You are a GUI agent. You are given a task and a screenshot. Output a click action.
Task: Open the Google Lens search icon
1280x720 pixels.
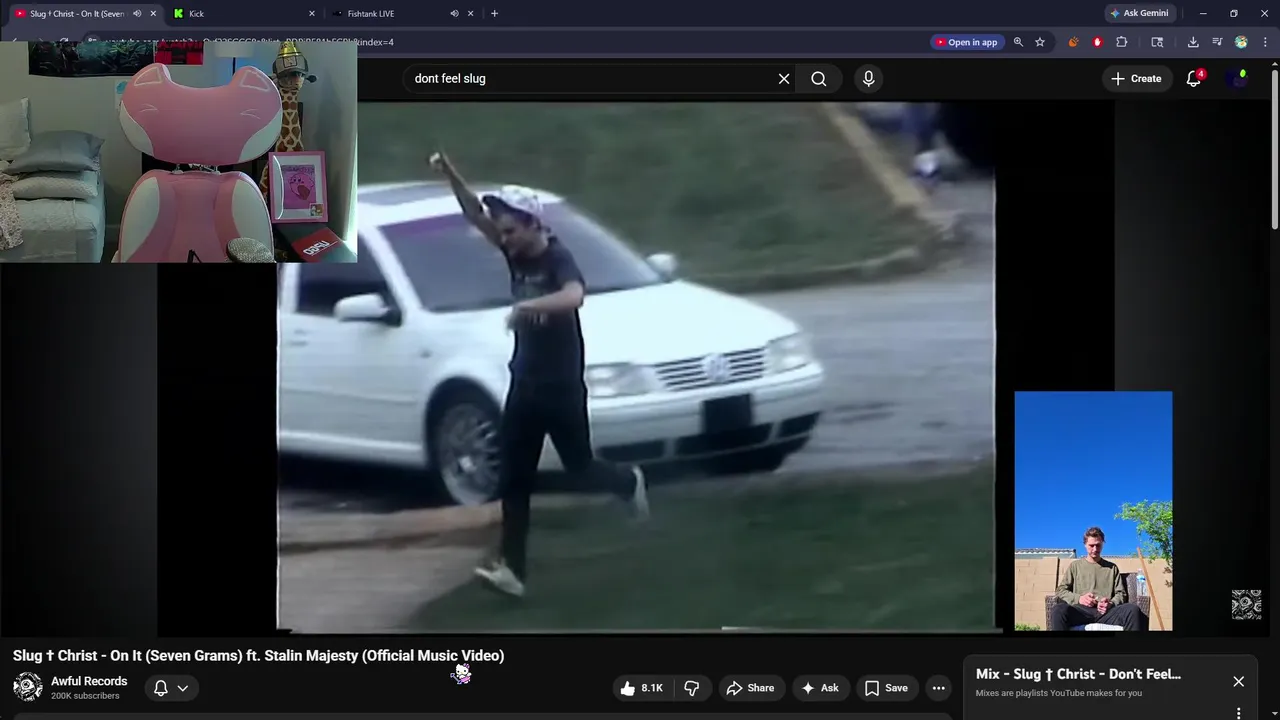pos(1157,42)
